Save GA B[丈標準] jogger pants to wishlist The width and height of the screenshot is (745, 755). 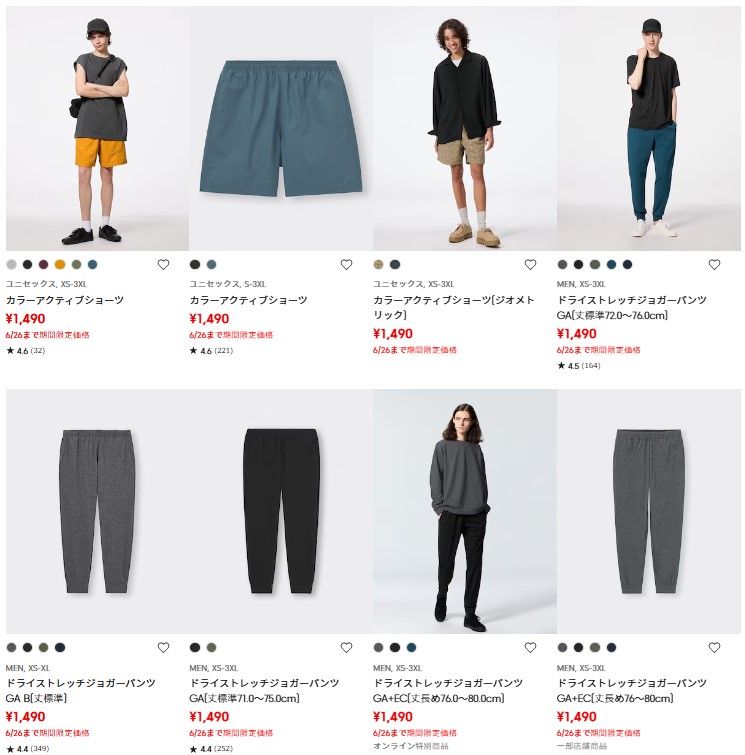point(163,648)
